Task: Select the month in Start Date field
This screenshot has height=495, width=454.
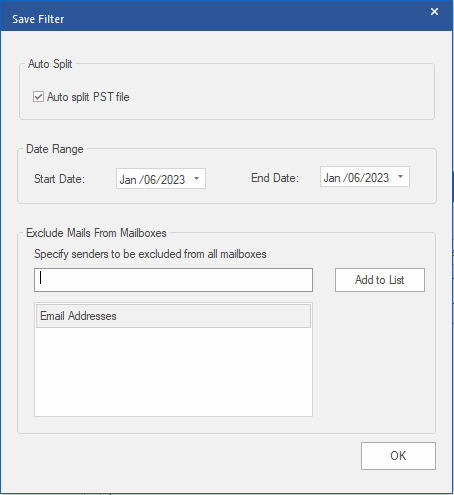Action: pos(128,180)
